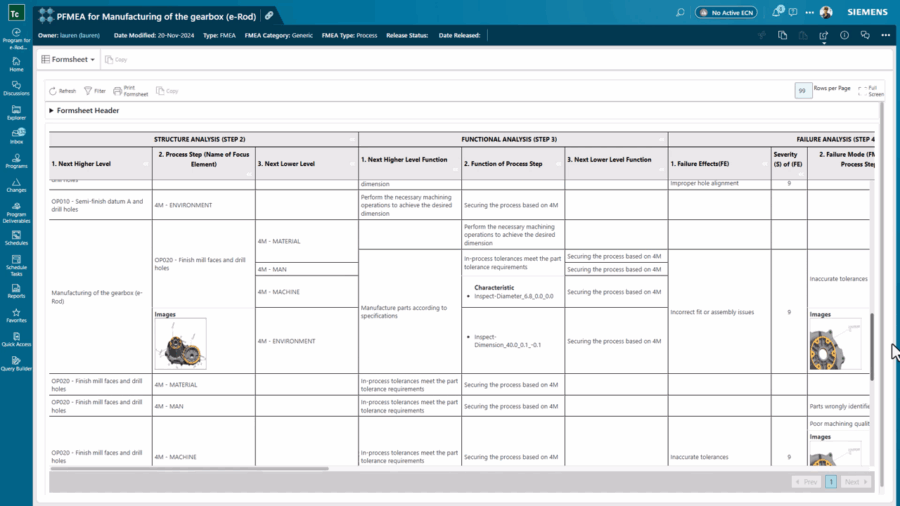Click the 3. Next Lower Level column header

(307, 164)
